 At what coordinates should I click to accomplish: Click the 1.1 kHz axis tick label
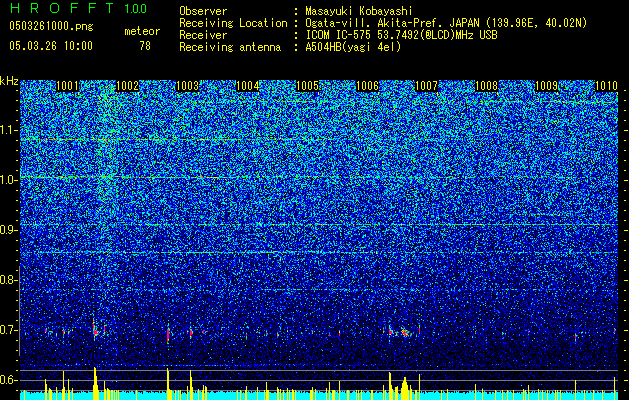point(9,131)
